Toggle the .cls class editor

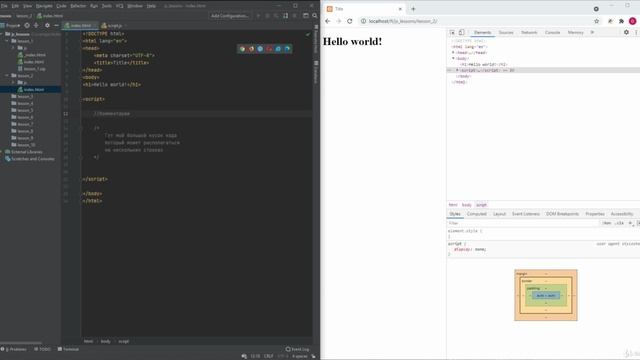click(619, 223)
